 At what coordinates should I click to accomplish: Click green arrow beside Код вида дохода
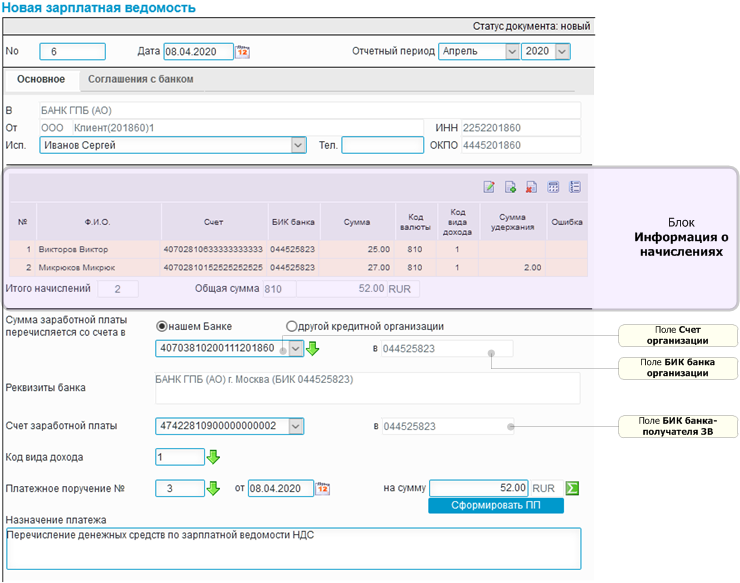212,458
